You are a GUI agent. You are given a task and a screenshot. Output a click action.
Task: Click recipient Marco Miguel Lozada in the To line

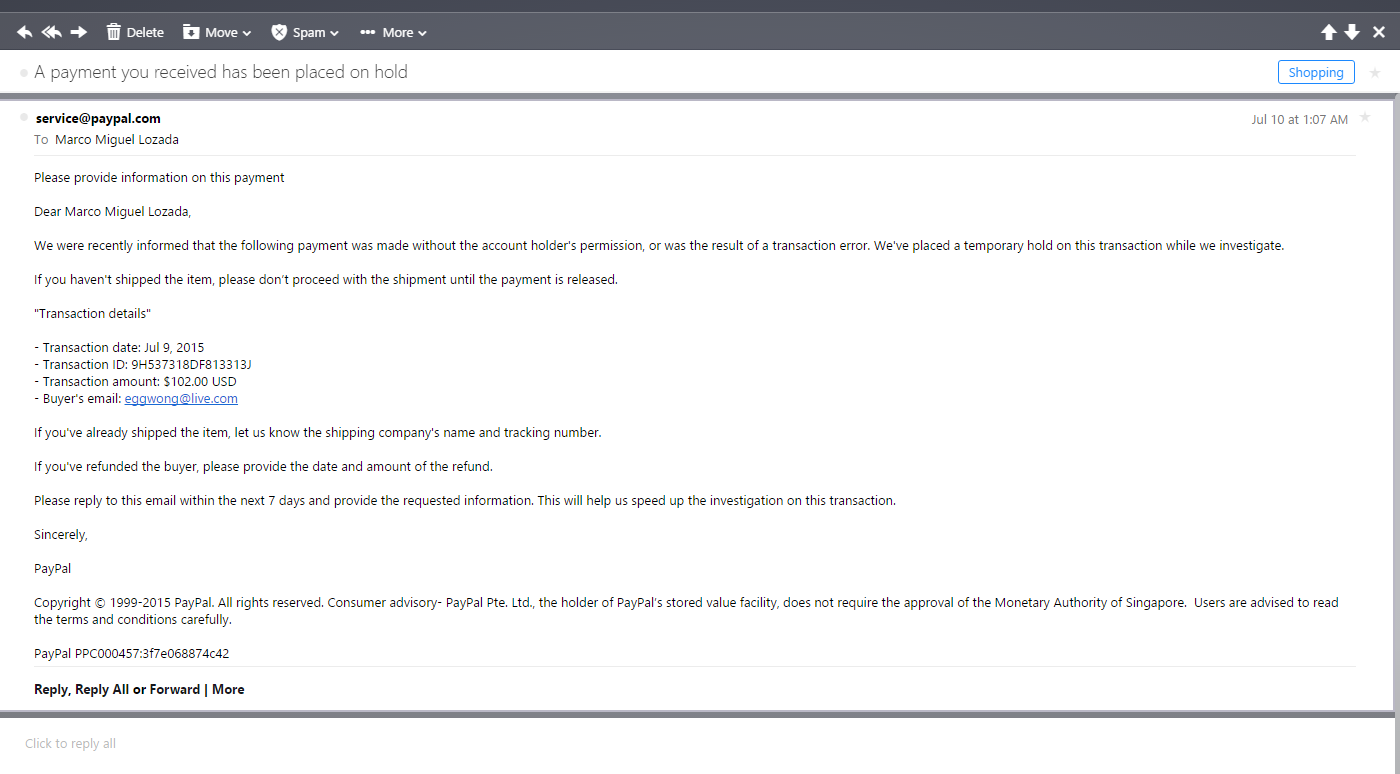click(x=117, y=140)
